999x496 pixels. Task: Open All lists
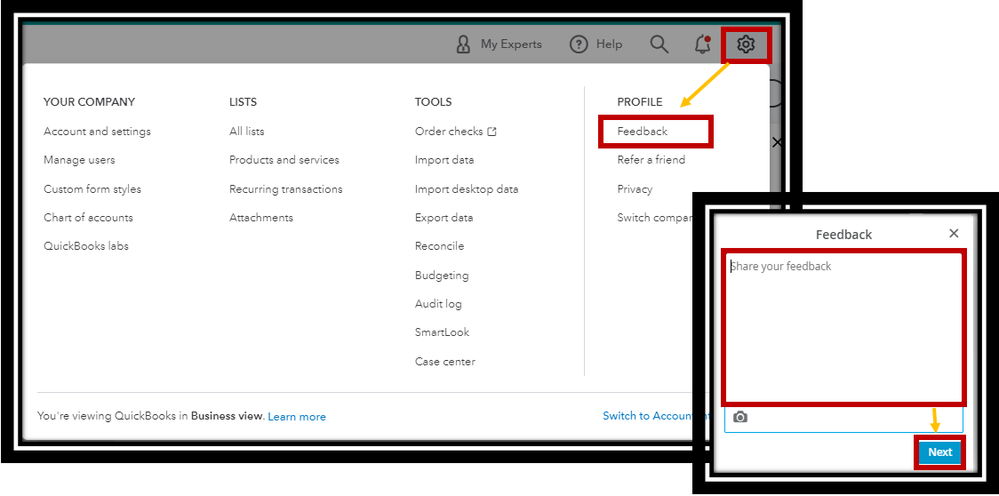click(x=247, y=131)
